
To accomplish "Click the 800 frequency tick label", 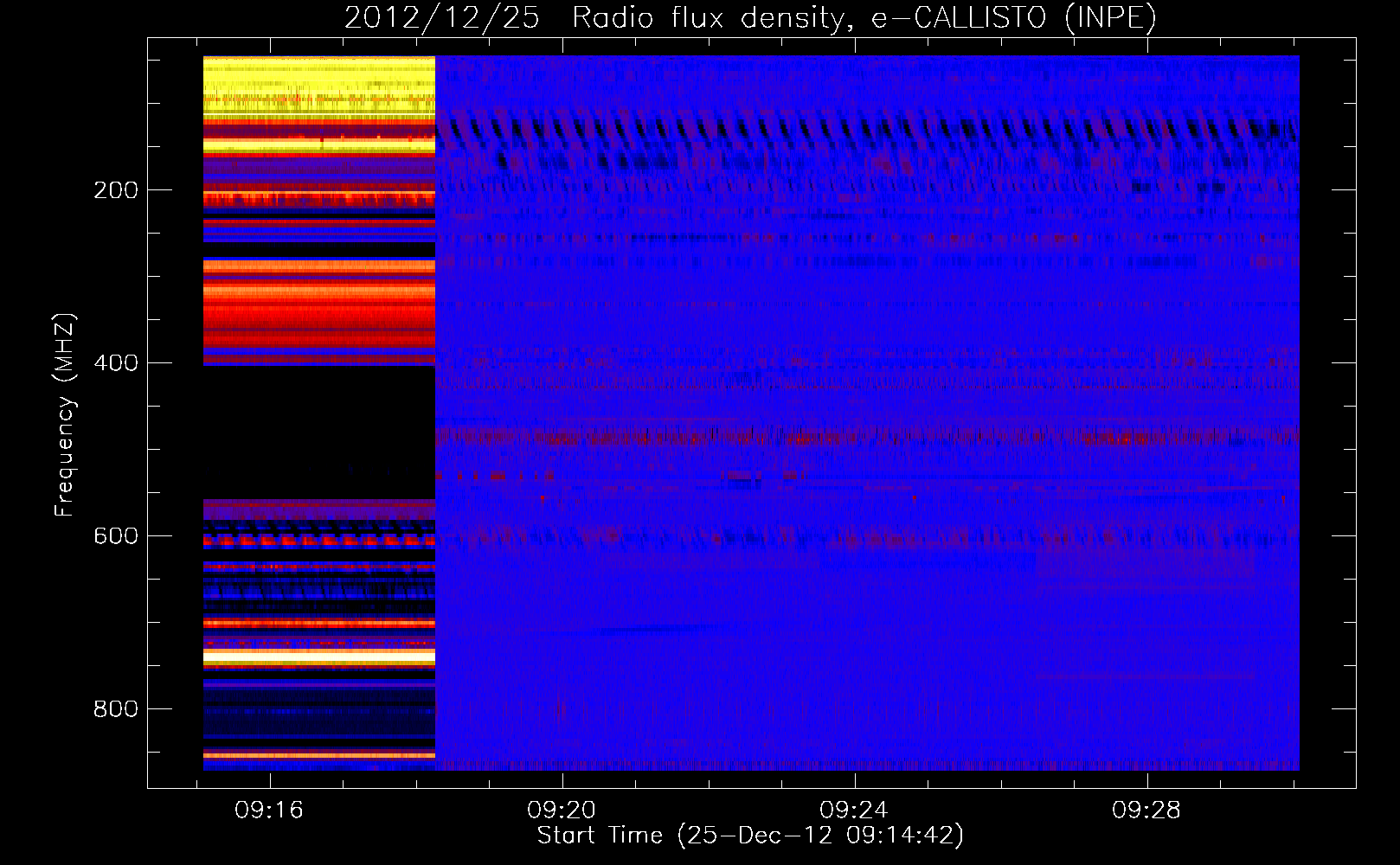I will 116,709.
